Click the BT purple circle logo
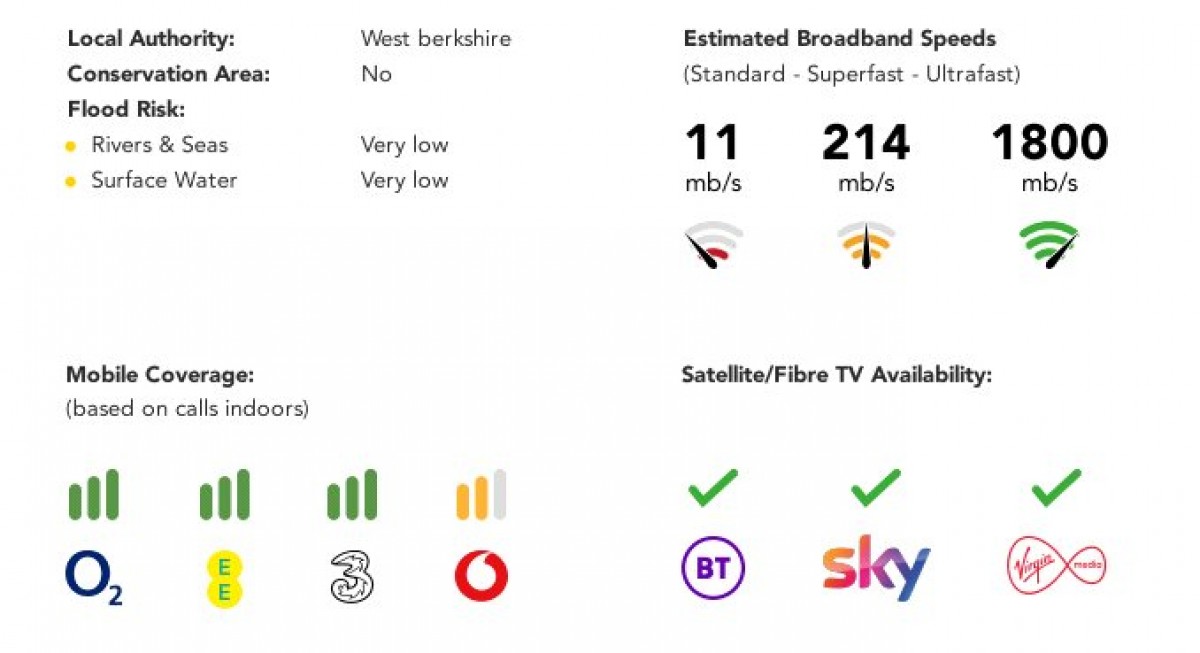Screen dimensions: 1200x653 (712, 569)
